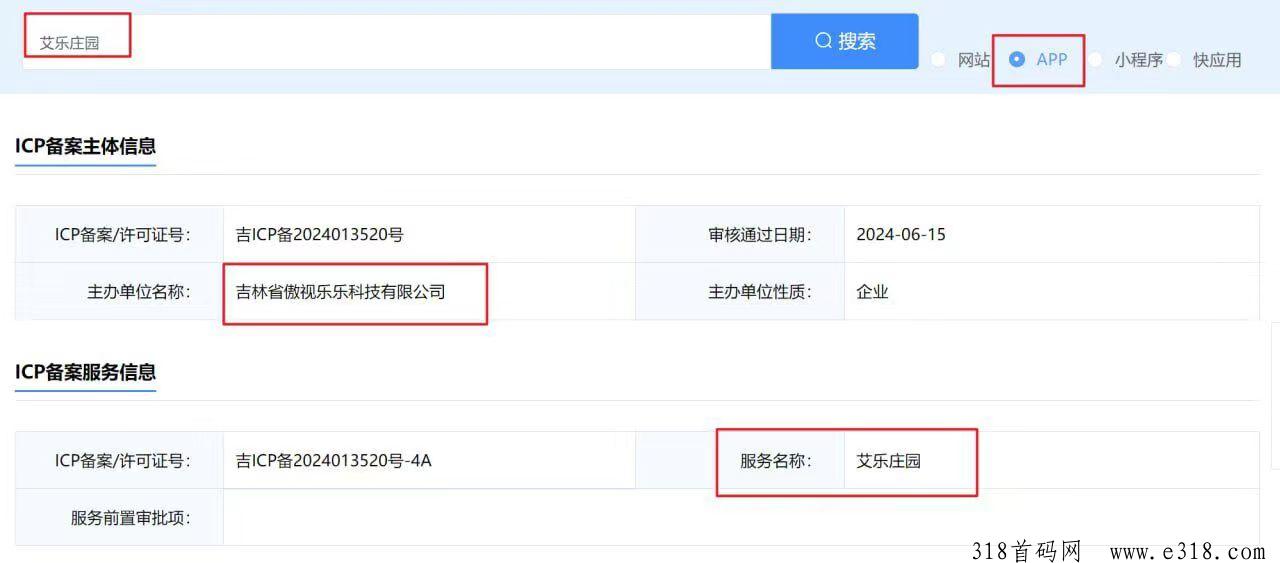Viewport: 1280px width, 563px height.
Task: Select the 网站 radio button
Action: (x=938, y=60)
